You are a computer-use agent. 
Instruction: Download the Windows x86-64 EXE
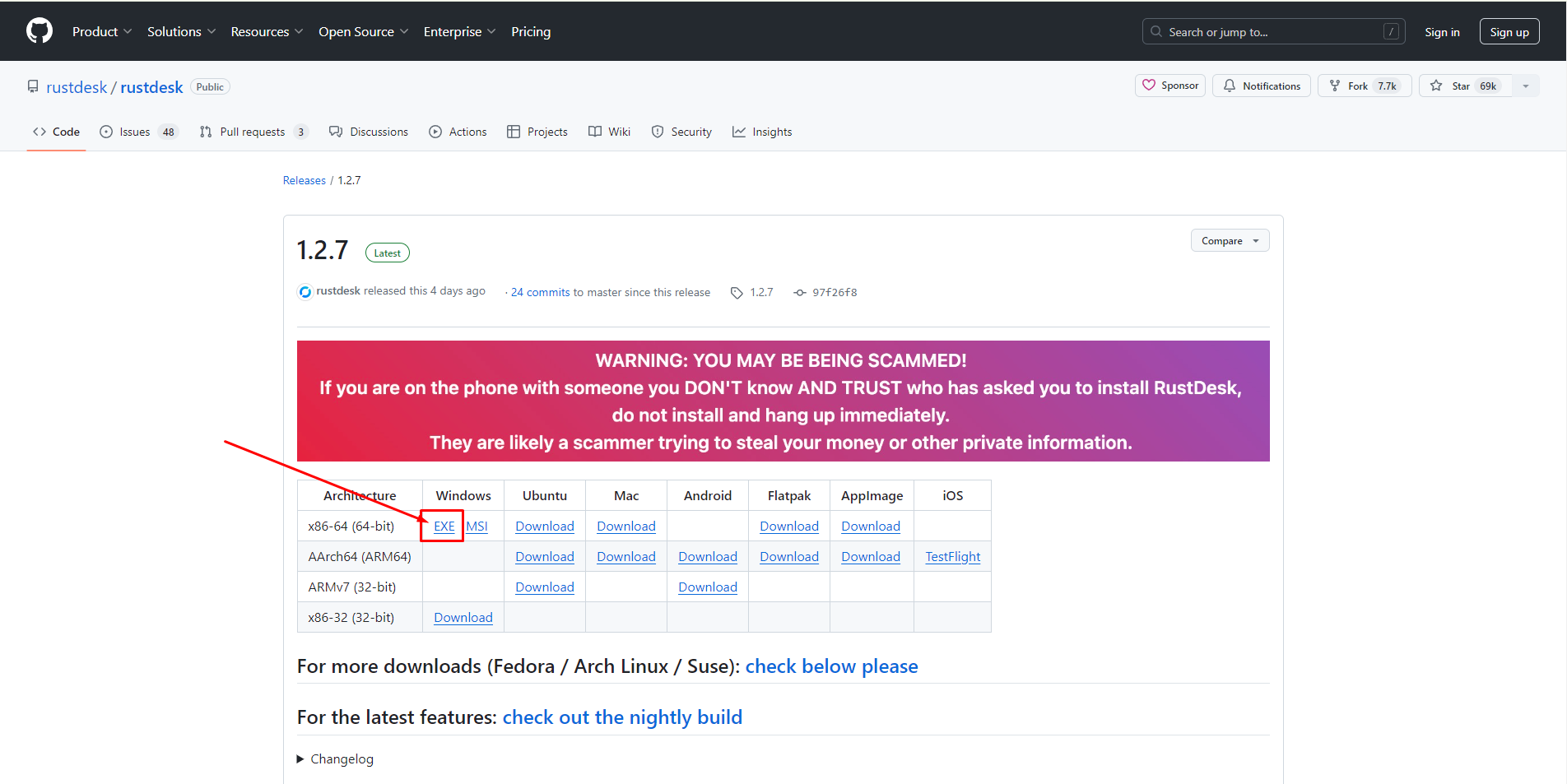(x=443, y=526)
